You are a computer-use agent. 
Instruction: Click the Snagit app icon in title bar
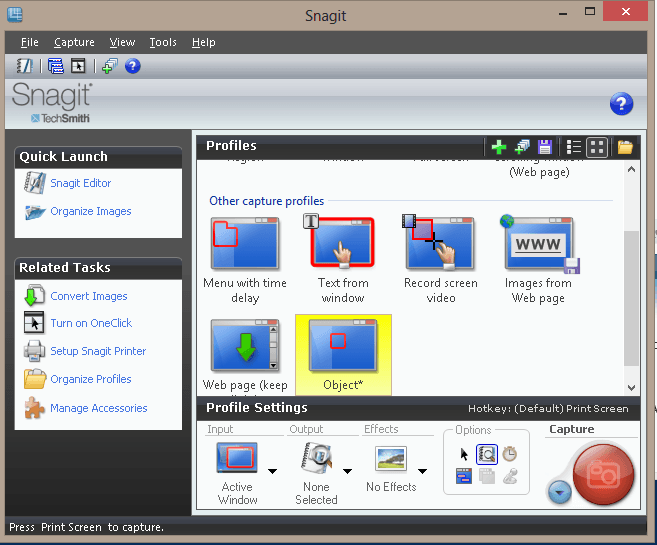(x=15, y=15)
